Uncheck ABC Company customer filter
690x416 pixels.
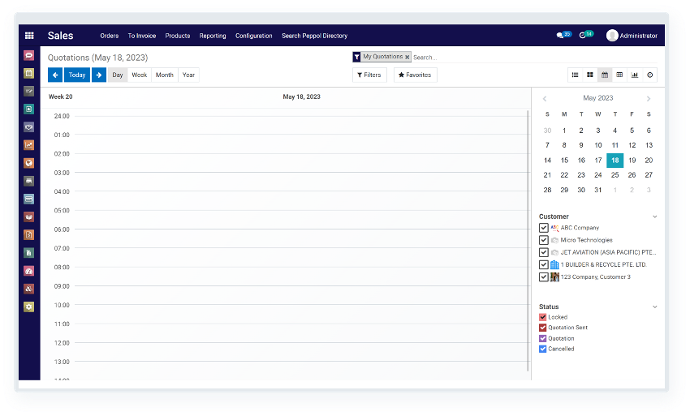543,228
